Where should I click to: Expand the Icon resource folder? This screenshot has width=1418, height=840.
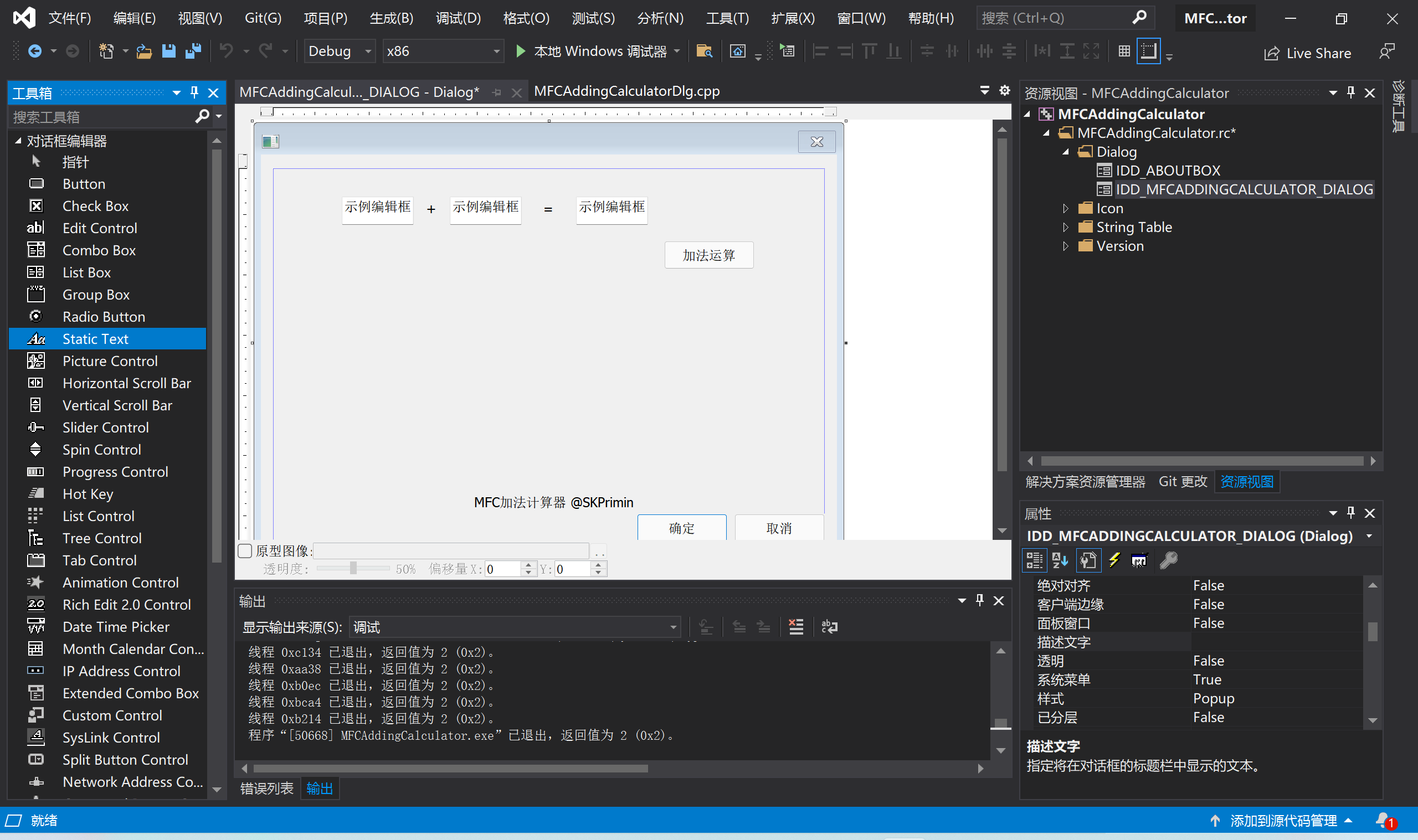1065,209
